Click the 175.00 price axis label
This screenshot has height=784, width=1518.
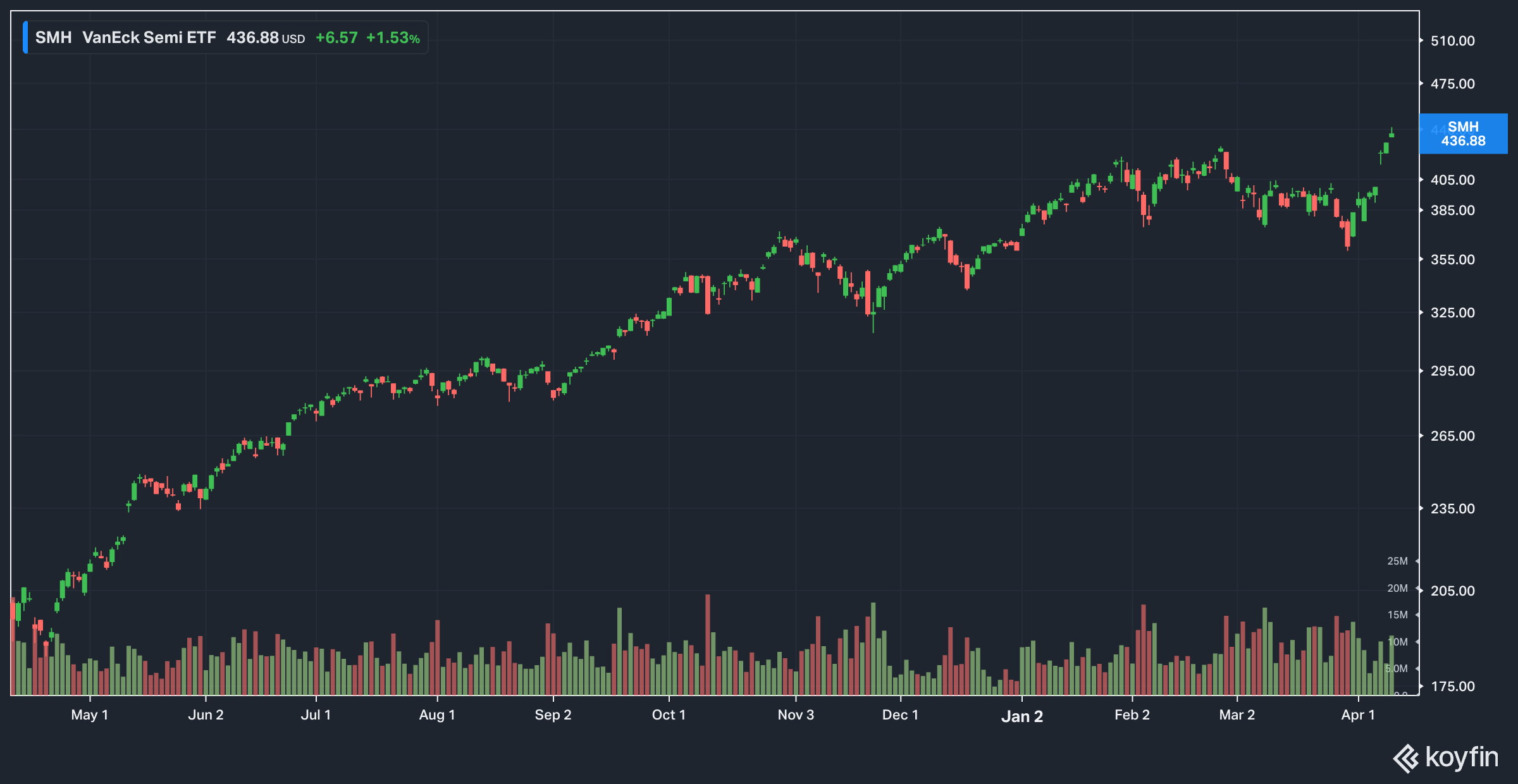pos(1452,687)
